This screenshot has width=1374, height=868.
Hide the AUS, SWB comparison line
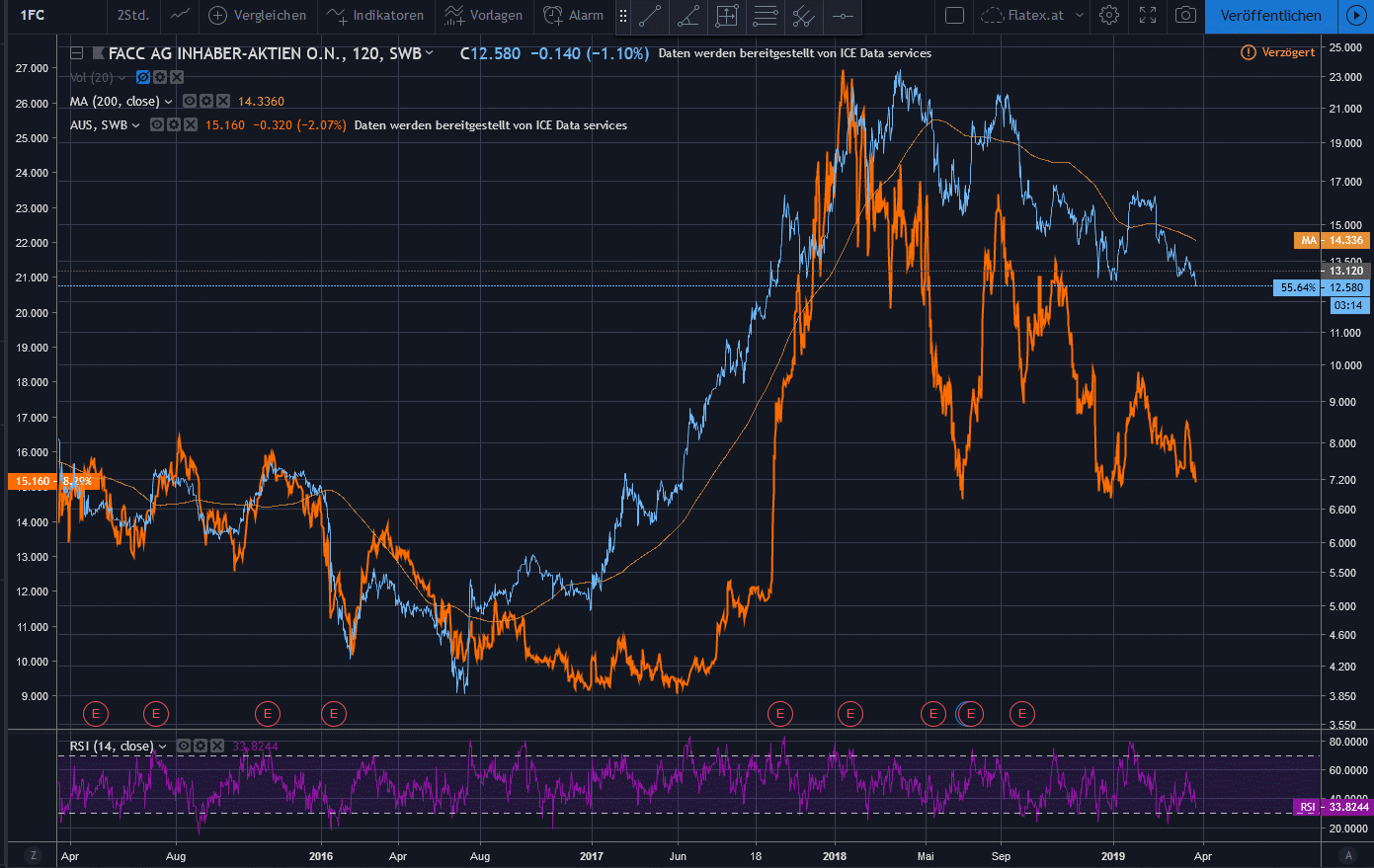[156, 124]
